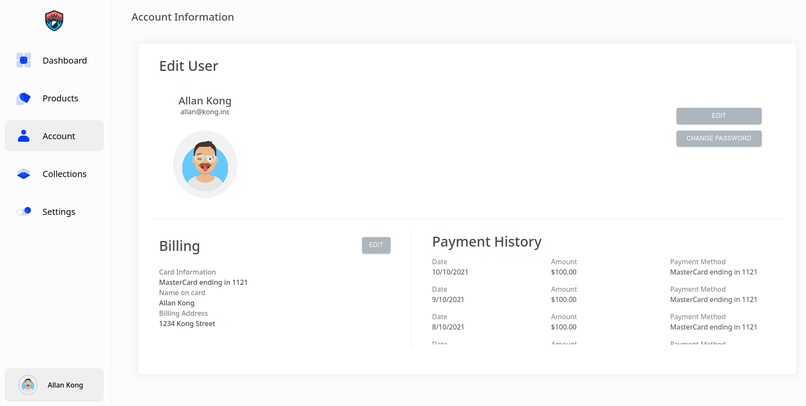Click the $100.00 amount for 9/10/2021

pos(564,299)
